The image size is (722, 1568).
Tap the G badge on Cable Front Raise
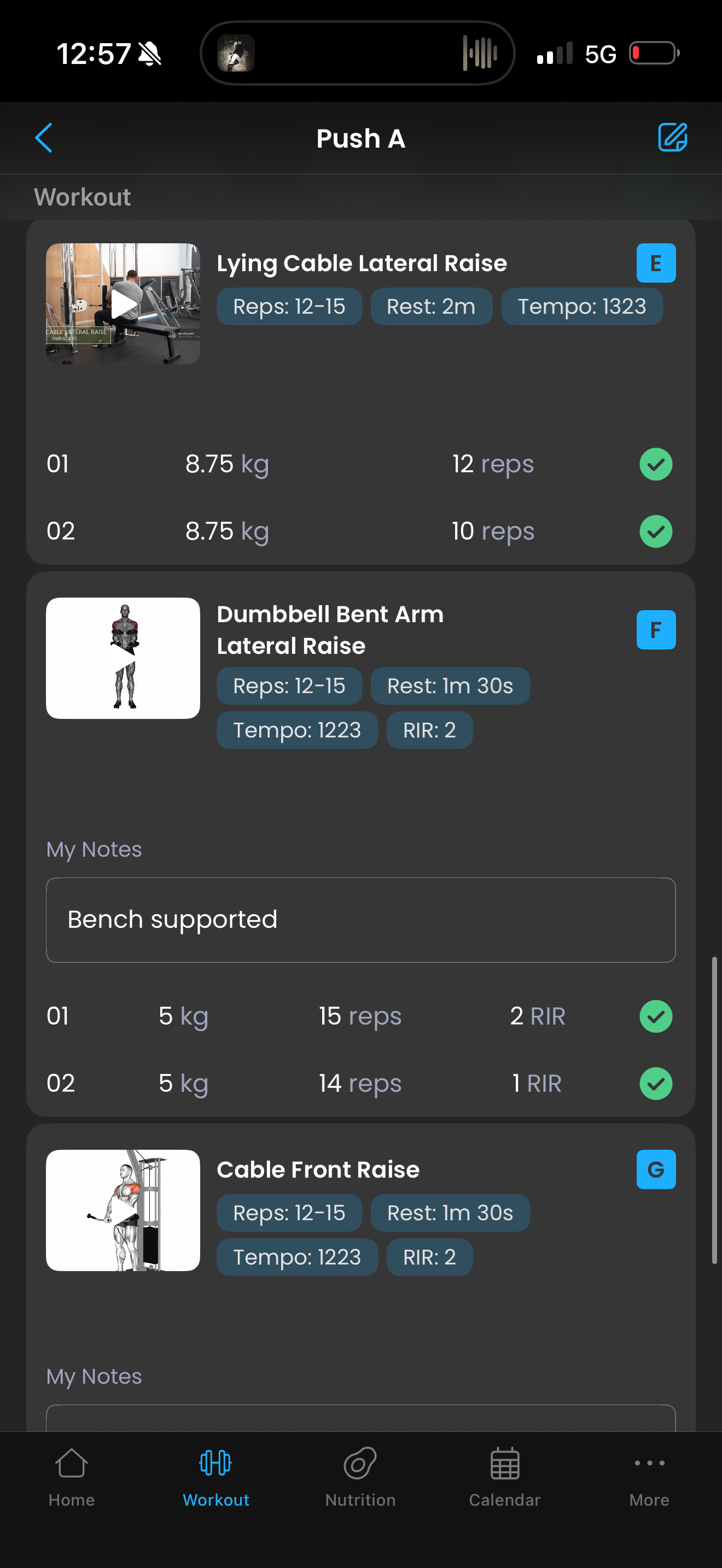pos(656,1169)
